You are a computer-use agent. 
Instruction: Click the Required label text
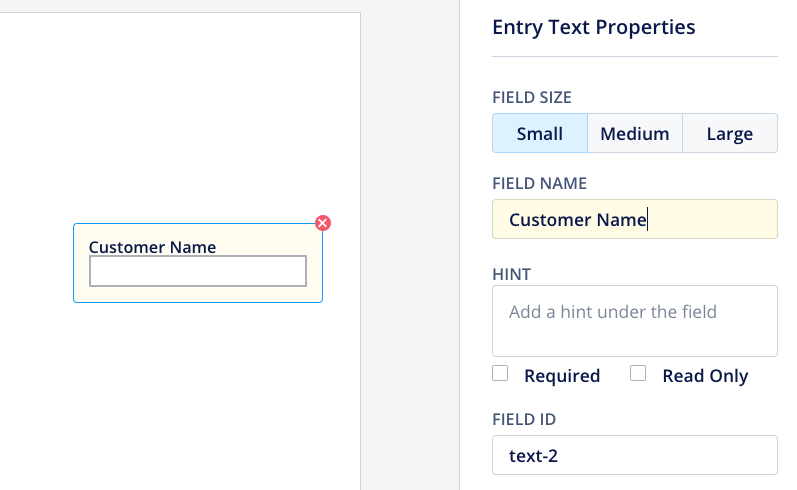(561, 376)
